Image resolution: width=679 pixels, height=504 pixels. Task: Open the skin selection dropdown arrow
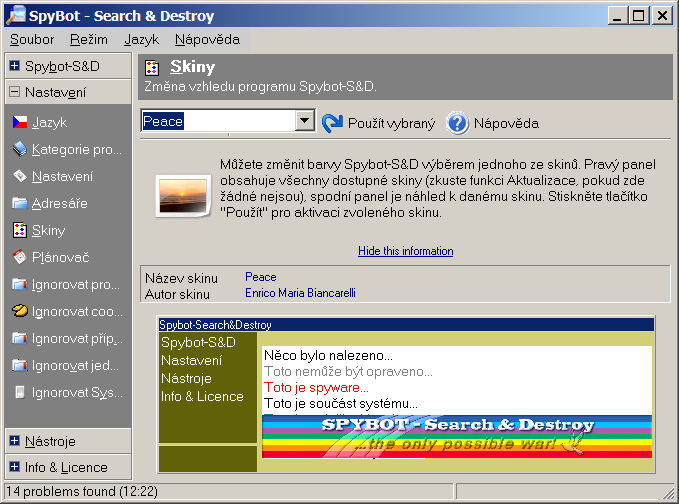pyautogui.click(x=305, y=121)
